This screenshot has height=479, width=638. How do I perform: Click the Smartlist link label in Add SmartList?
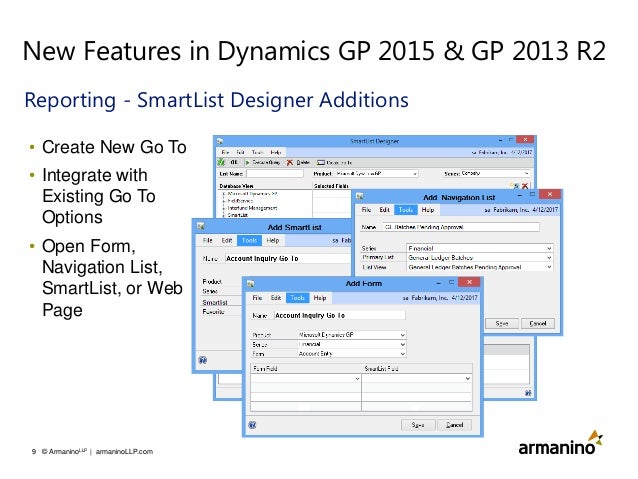point(215,302)
